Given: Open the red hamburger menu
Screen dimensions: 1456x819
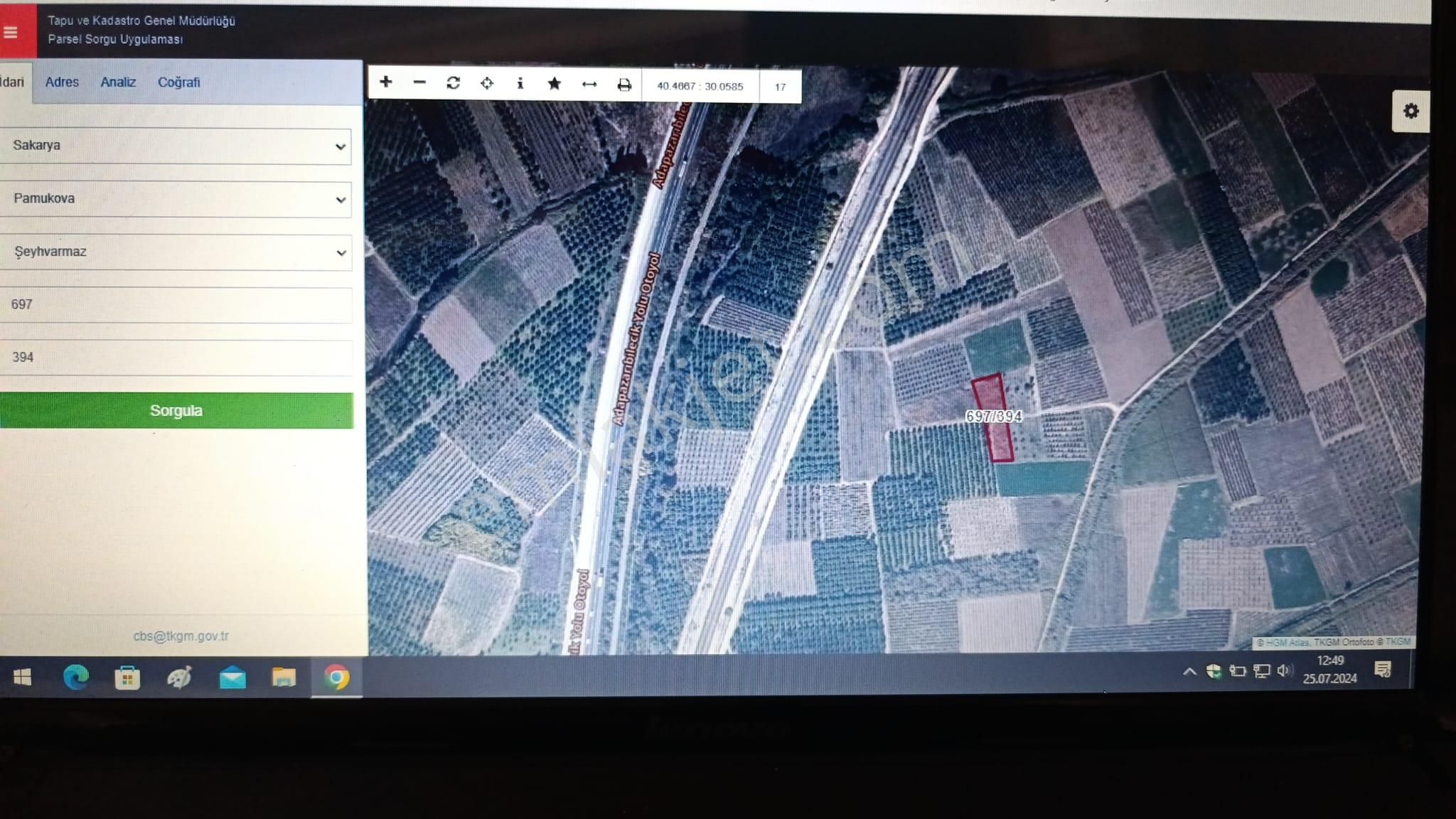Looking at the screenshot, I should coord(11,33).
